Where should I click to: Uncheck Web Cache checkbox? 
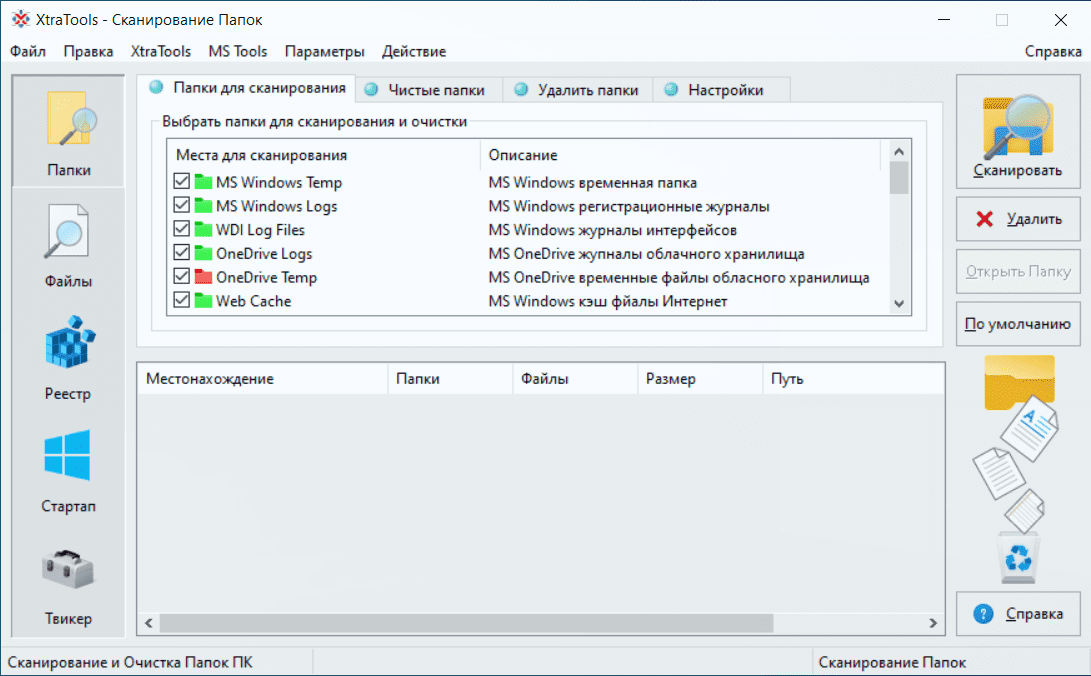[182, 300]
